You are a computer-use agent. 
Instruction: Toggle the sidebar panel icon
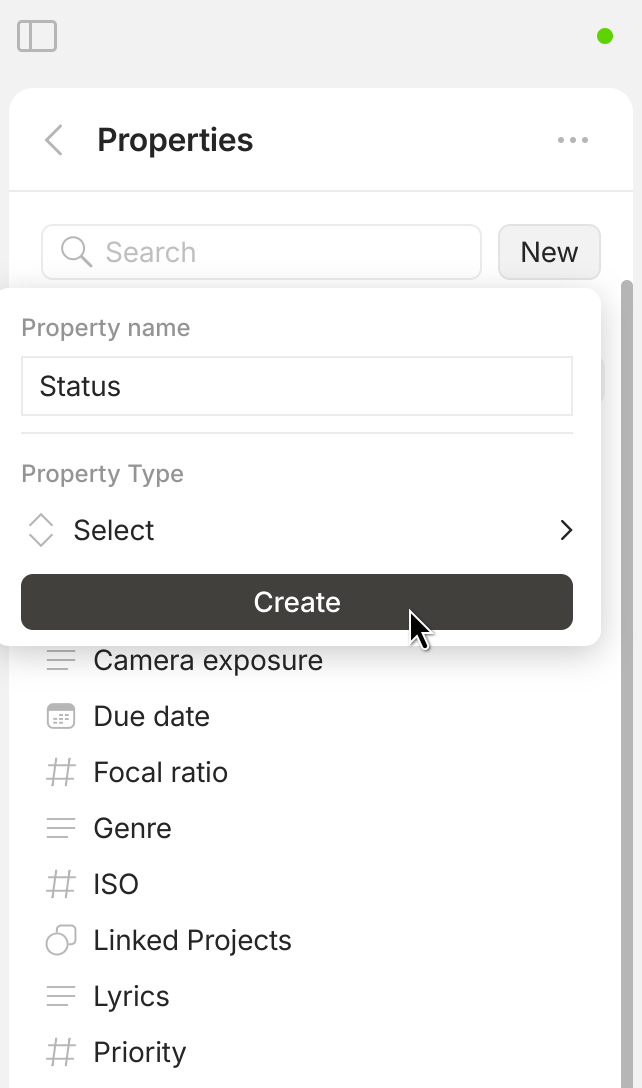coord(37,36)
